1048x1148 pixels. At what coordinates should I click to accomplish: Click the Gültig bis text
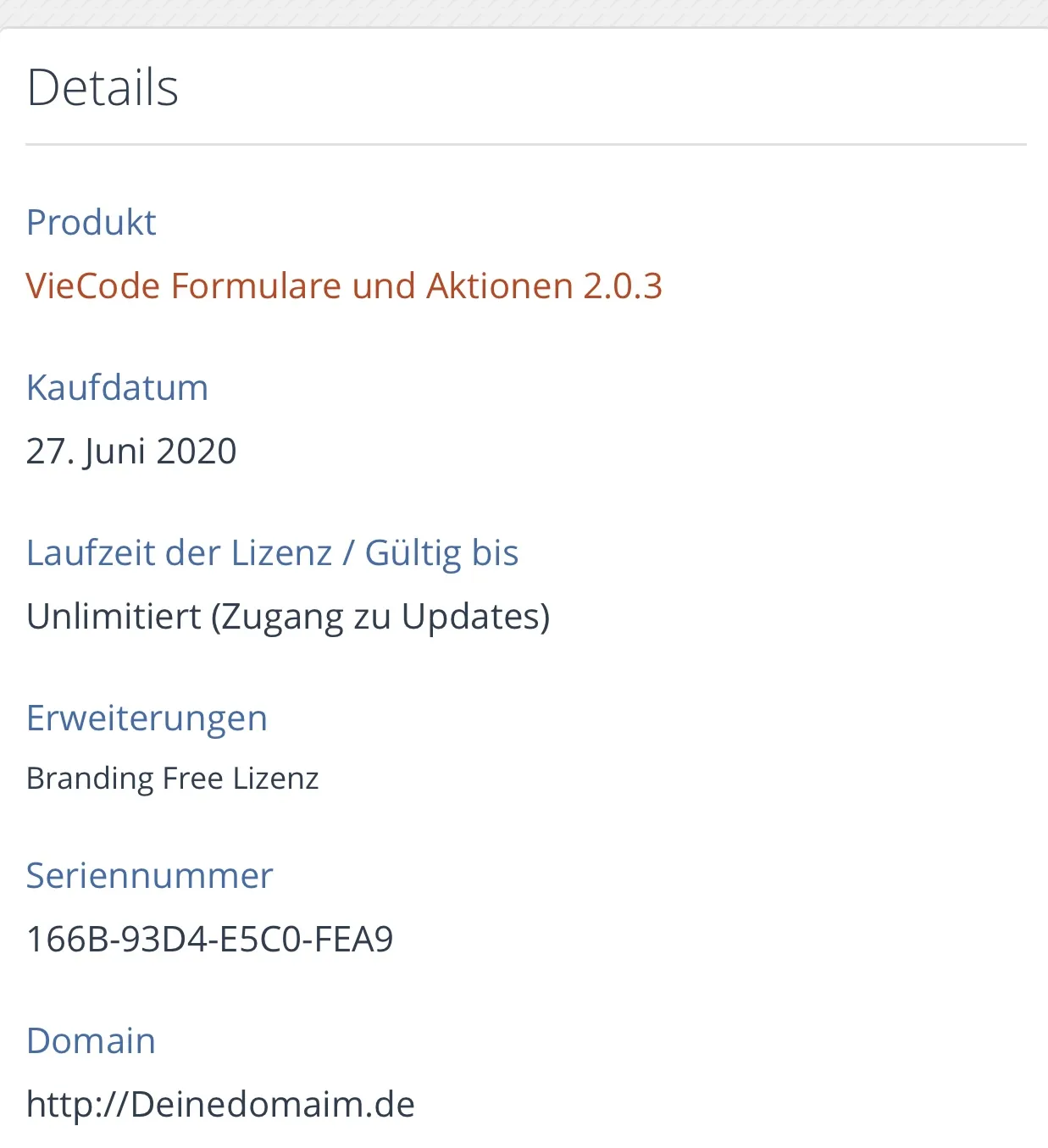(441, 553)
